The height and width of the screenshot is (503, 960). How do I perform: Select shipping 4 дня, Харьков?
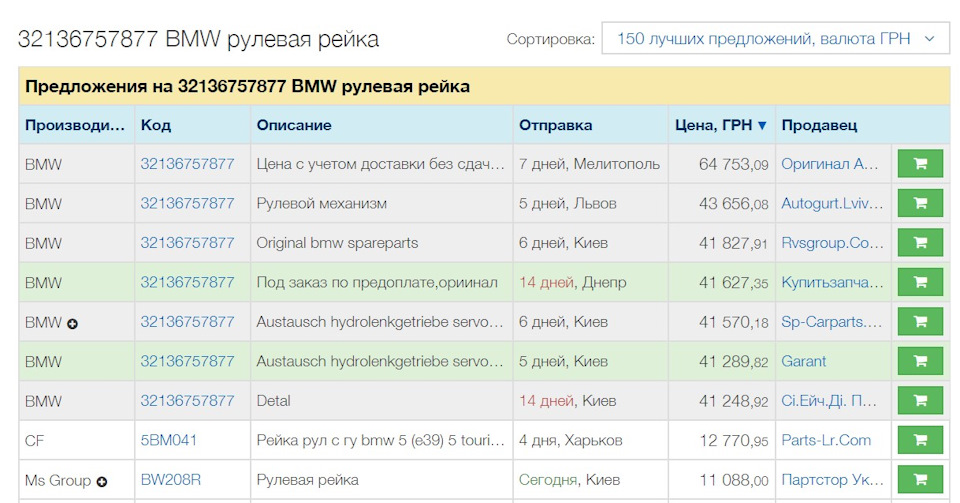pyautogui.click(x=571, y=440)
